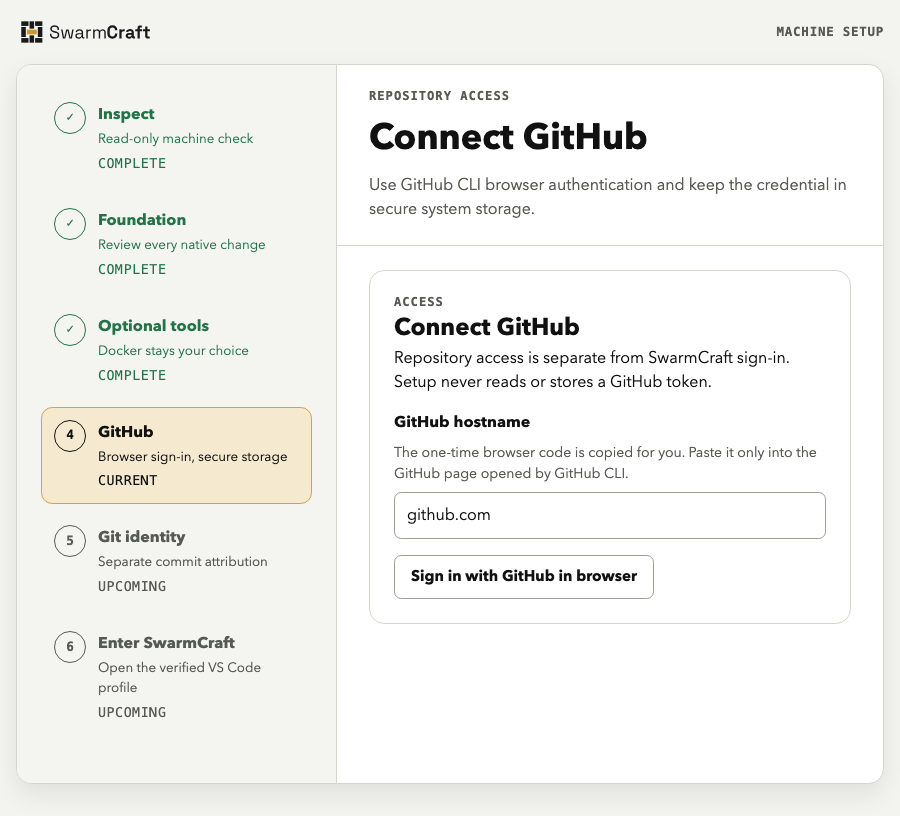The width and height of the screenshot is (900, 816).
Task: Click the step 6 number circle
Action: (x=70, y=647)
